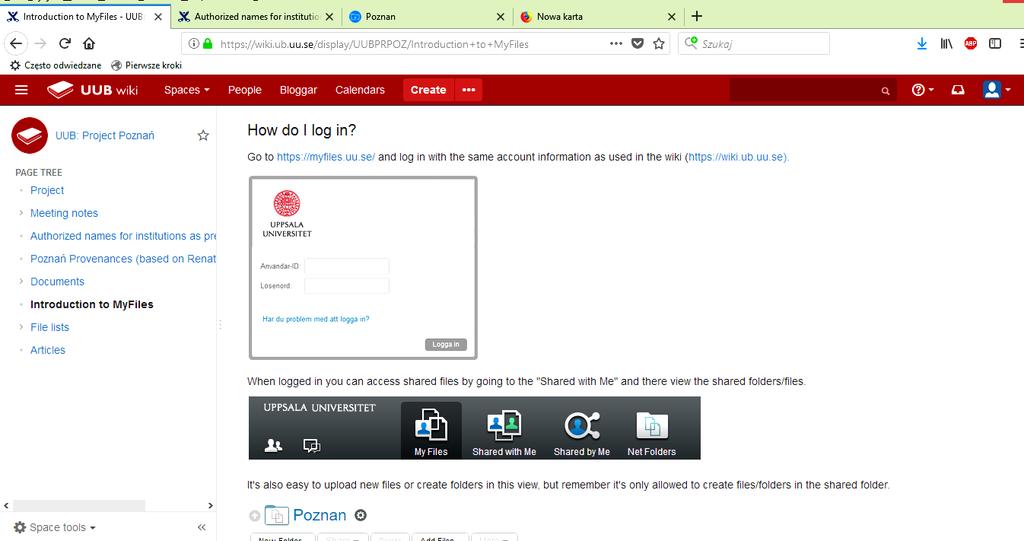Screen dimensions: 1024x541
Task: Open new browser tab with plus button
Action: click(697, 16)
